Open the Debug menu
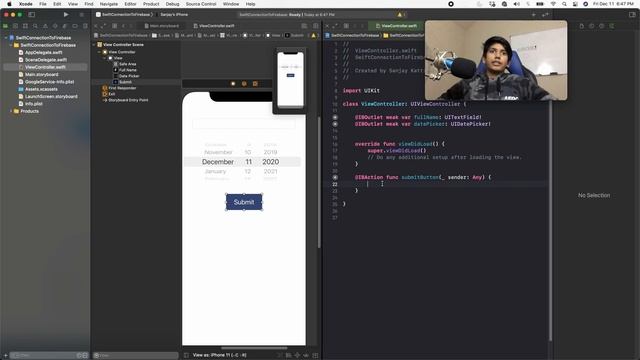This screenshot has height=360, width=640. pos(173,4)
